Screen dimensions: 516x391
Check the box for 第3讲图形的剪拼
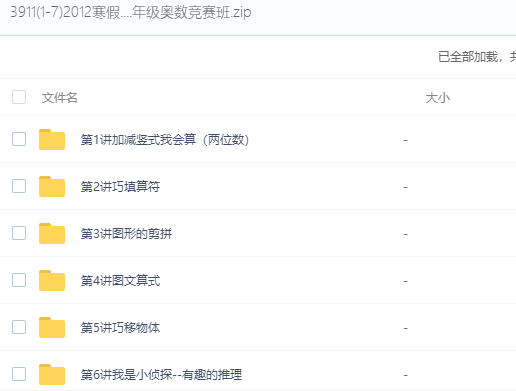[x=19, y=233]
